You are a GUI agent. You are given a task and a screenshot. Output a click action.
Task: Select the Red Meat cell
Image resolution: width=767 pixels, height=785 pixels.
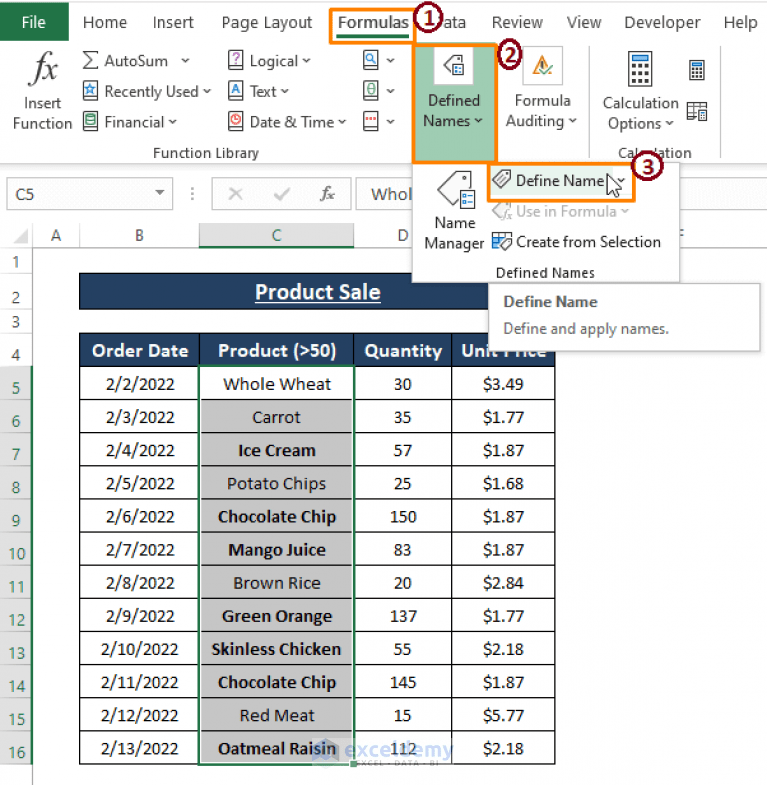point(276,715)
